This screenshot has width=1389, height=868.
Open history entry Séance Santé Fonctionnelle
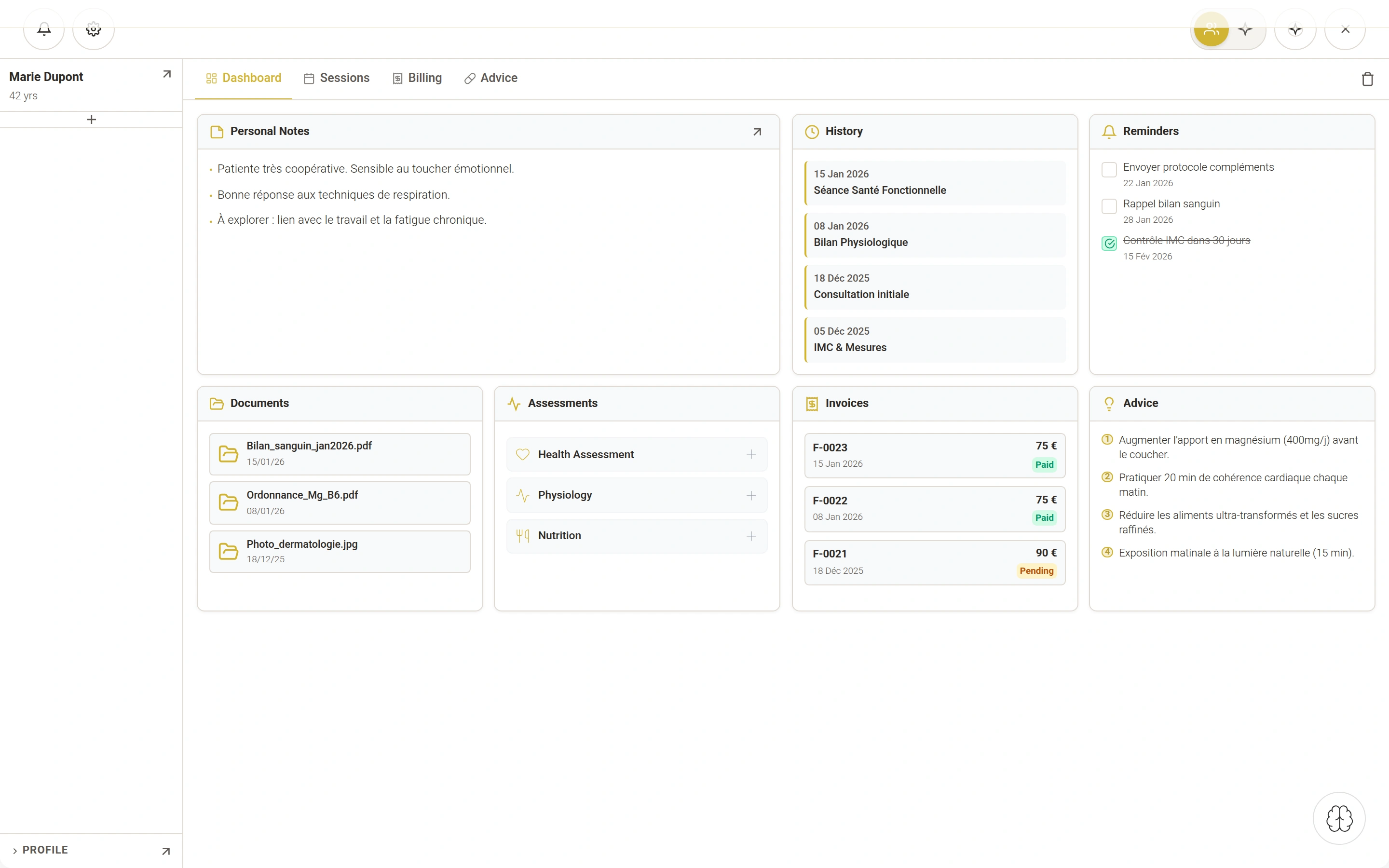[935, 183]
